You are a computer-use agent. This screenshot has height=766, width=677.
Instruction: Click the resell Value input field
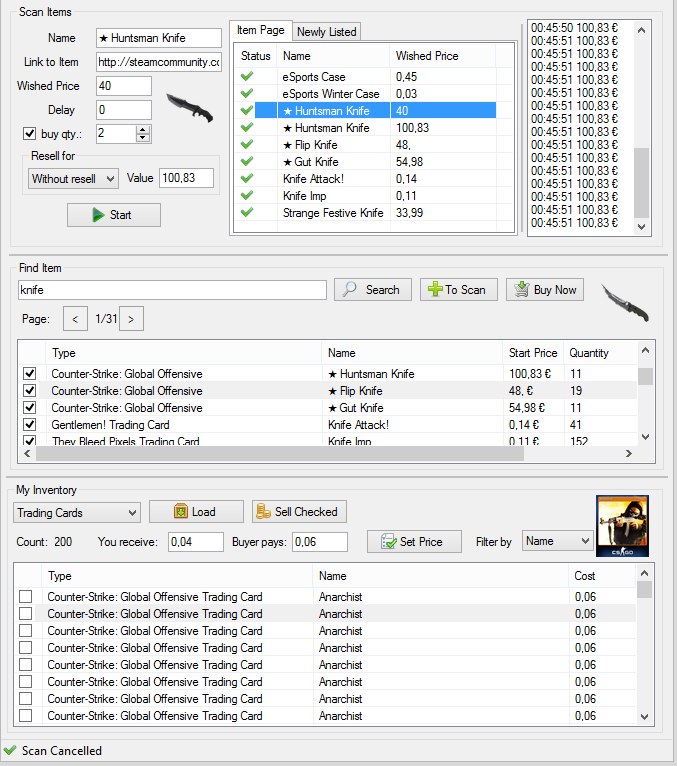click(x=186, y=178)
